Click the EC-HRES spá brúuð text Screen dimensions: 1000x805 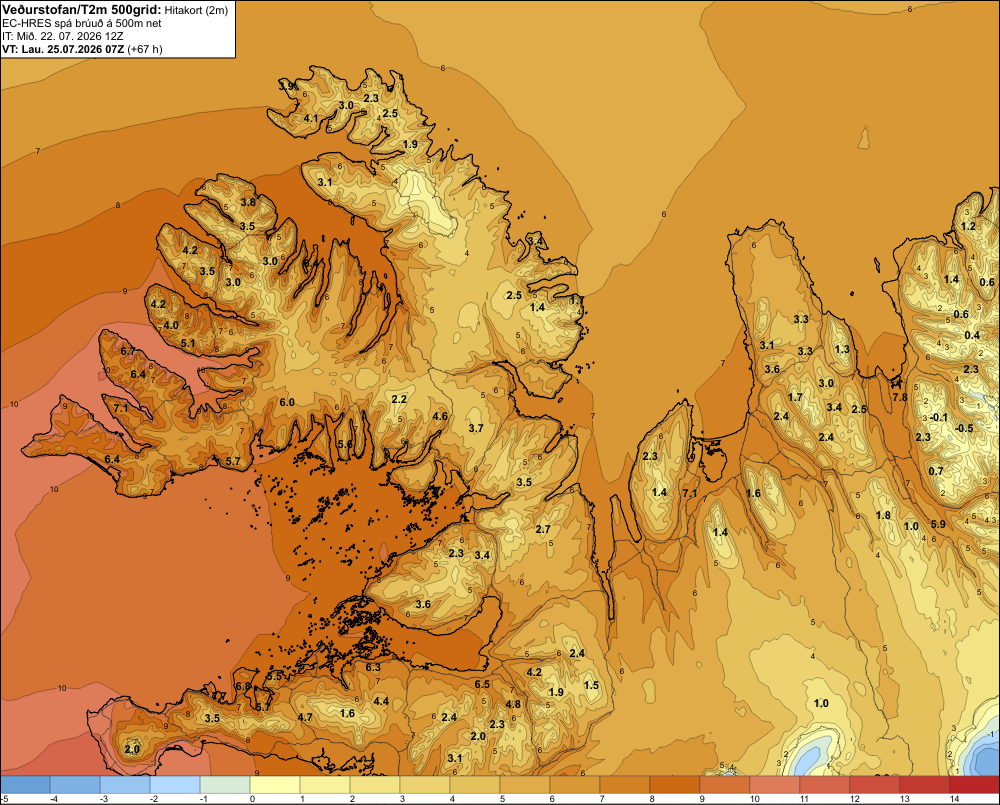coord(55,24)
